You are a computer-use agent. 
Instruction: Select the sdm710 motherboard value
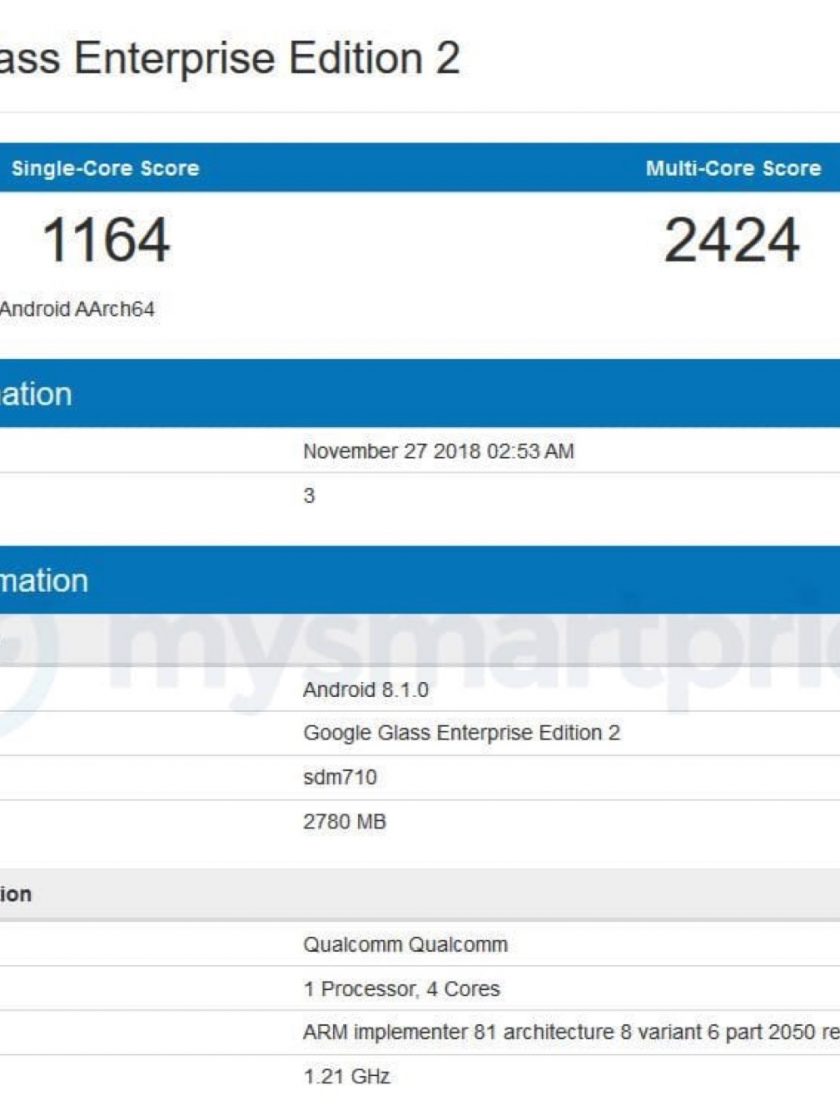coord(340,777)
